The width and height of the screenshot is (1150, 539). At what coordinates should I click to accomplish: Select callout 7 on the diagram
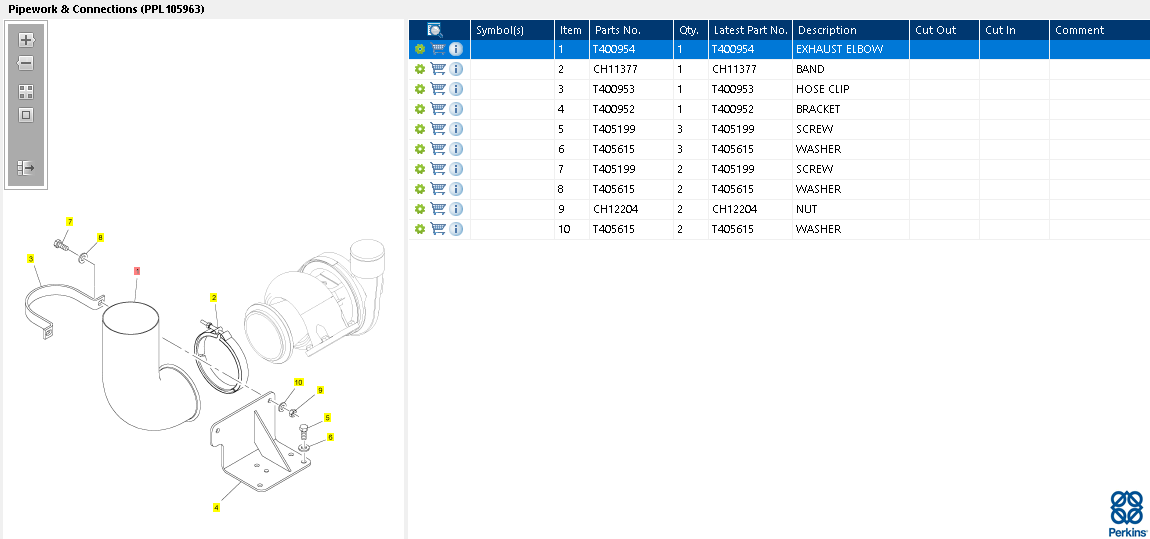(x=70, y=221)
